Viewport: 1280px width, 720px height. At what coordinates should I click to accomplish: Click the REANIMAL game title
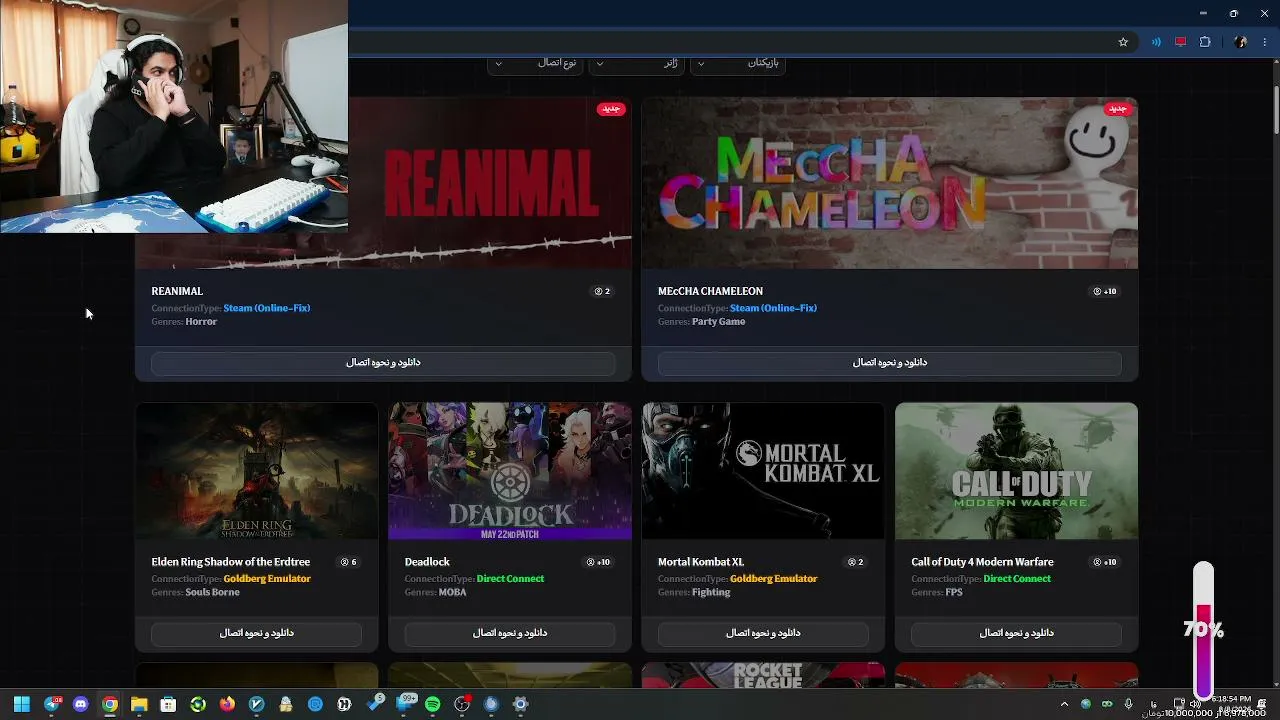coord(177,291)
